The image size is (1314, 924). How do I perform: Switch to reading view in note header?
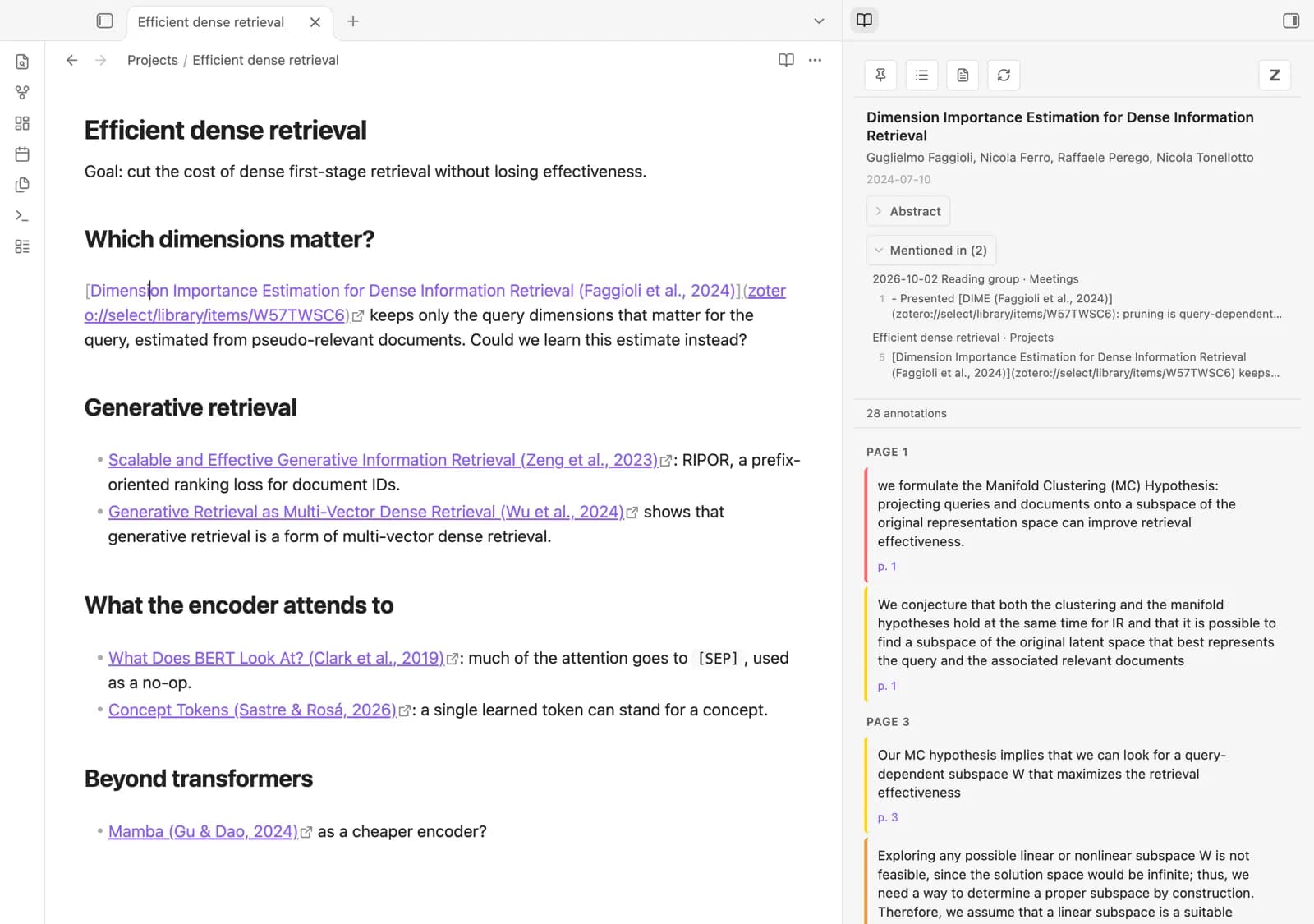(x=786, y=60)
